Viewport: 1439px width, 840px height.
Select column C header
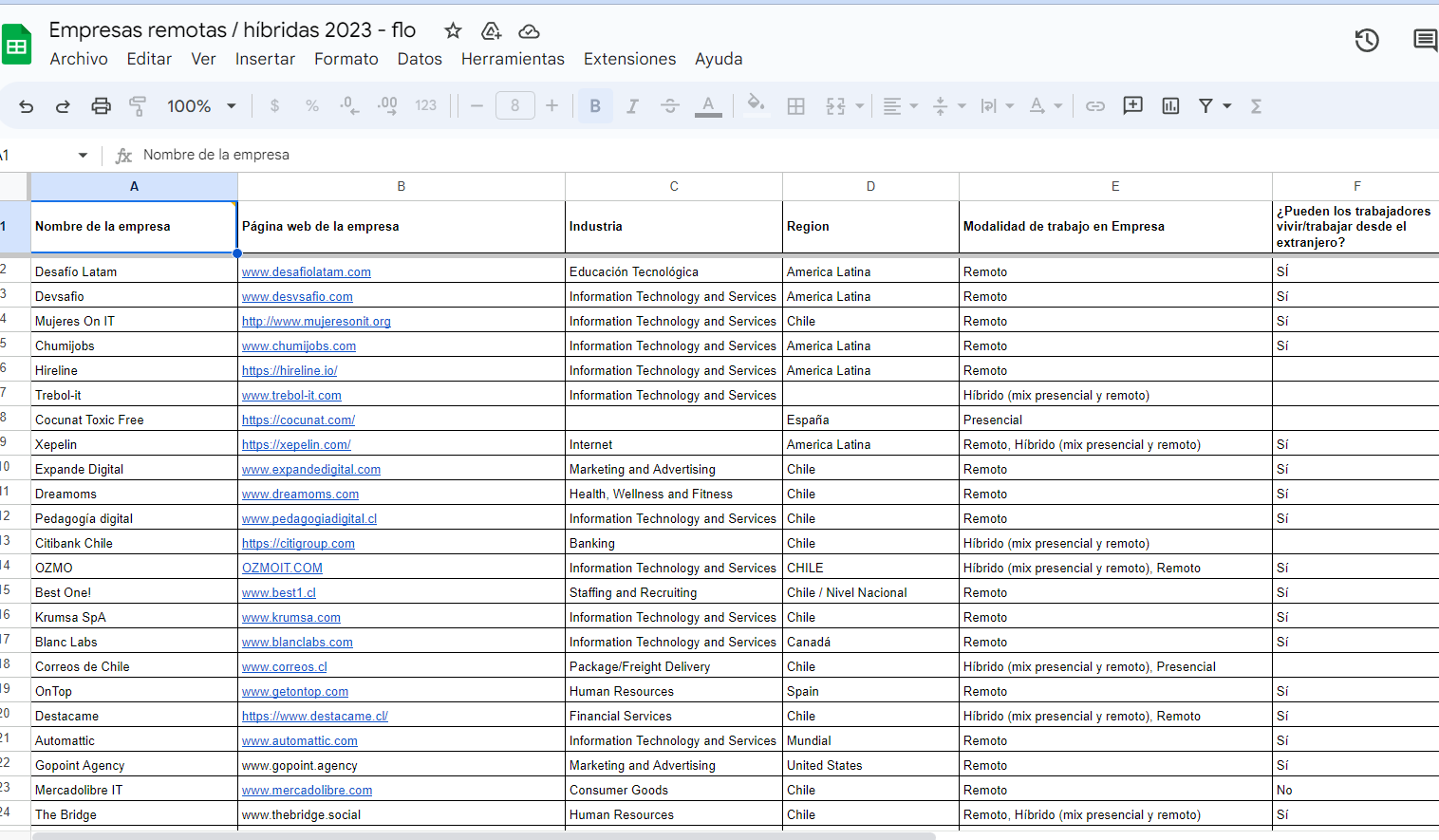point(674,186)
